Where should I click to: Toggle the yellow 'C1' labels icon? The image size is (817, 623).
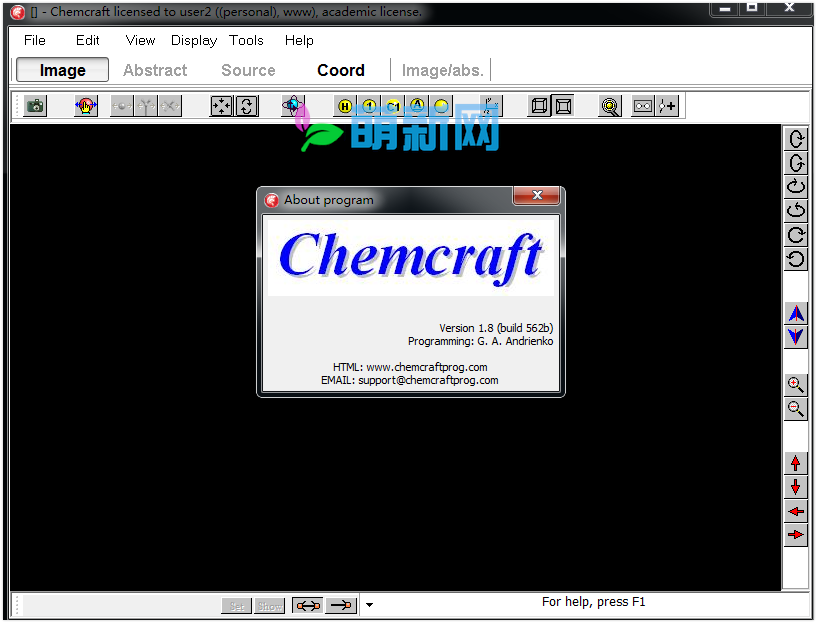393,106
